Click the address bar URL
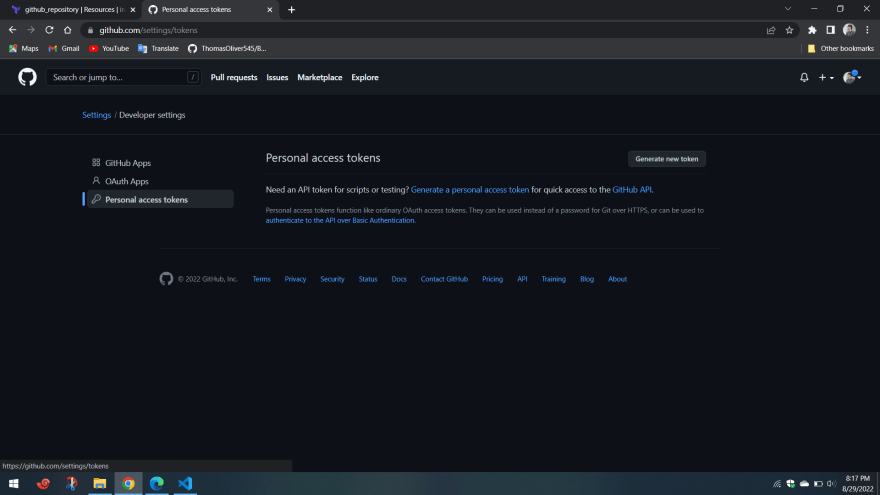 tap(148, 30)
